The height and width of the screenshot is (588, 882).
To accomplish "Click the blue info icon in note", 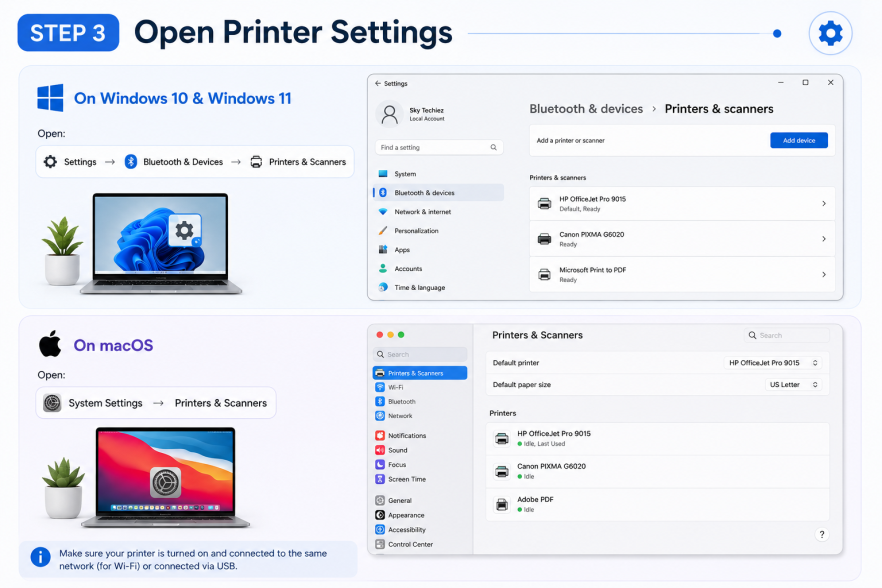I will [40, 557].
